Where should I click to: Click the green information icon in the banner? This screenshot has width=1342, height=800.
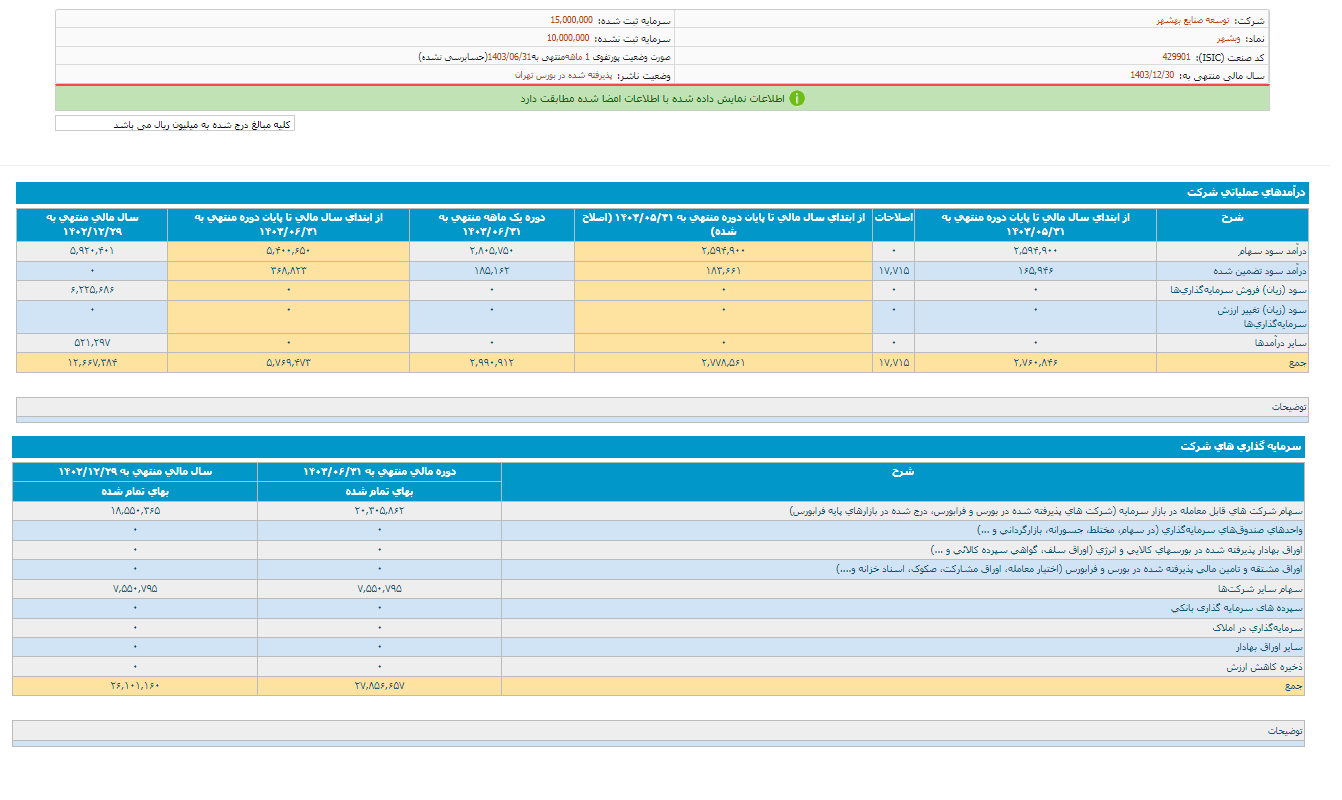pos(797,98)
